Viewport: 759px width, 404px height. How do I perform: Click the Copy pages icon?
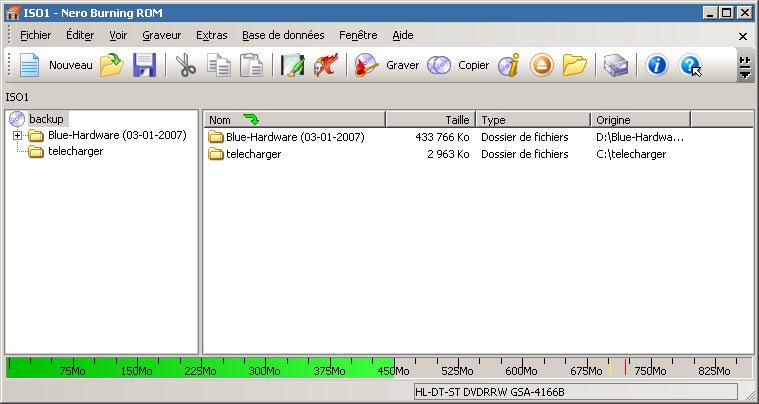tap(219, 65)
